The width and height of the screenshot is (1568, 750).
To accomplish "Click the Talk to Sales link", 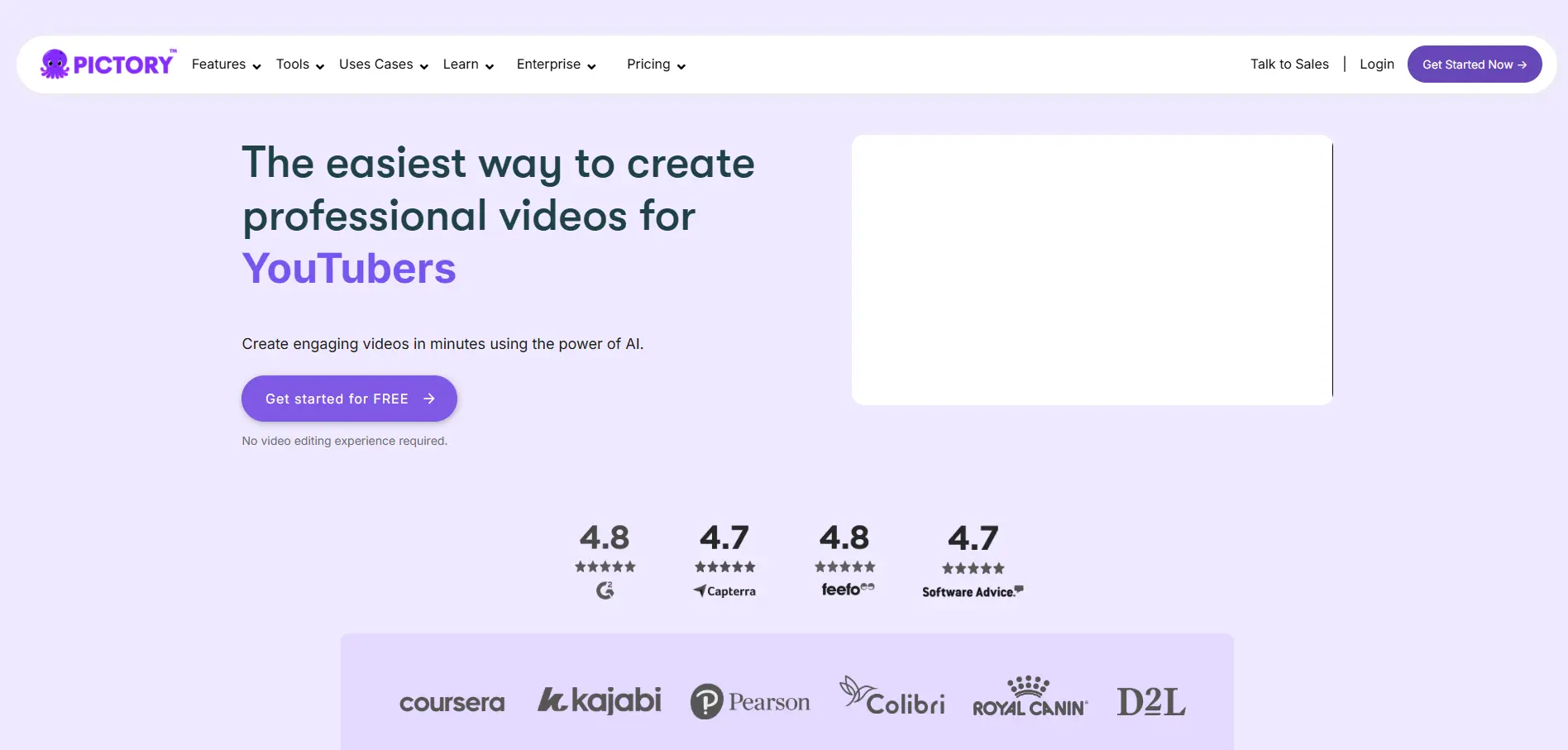I will (x=1289, y=64).
